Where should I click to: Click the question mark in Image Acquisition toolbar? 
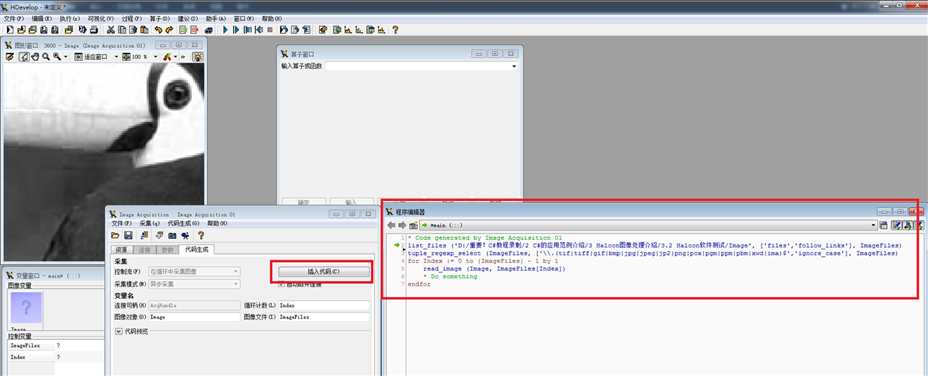point(201,235)
